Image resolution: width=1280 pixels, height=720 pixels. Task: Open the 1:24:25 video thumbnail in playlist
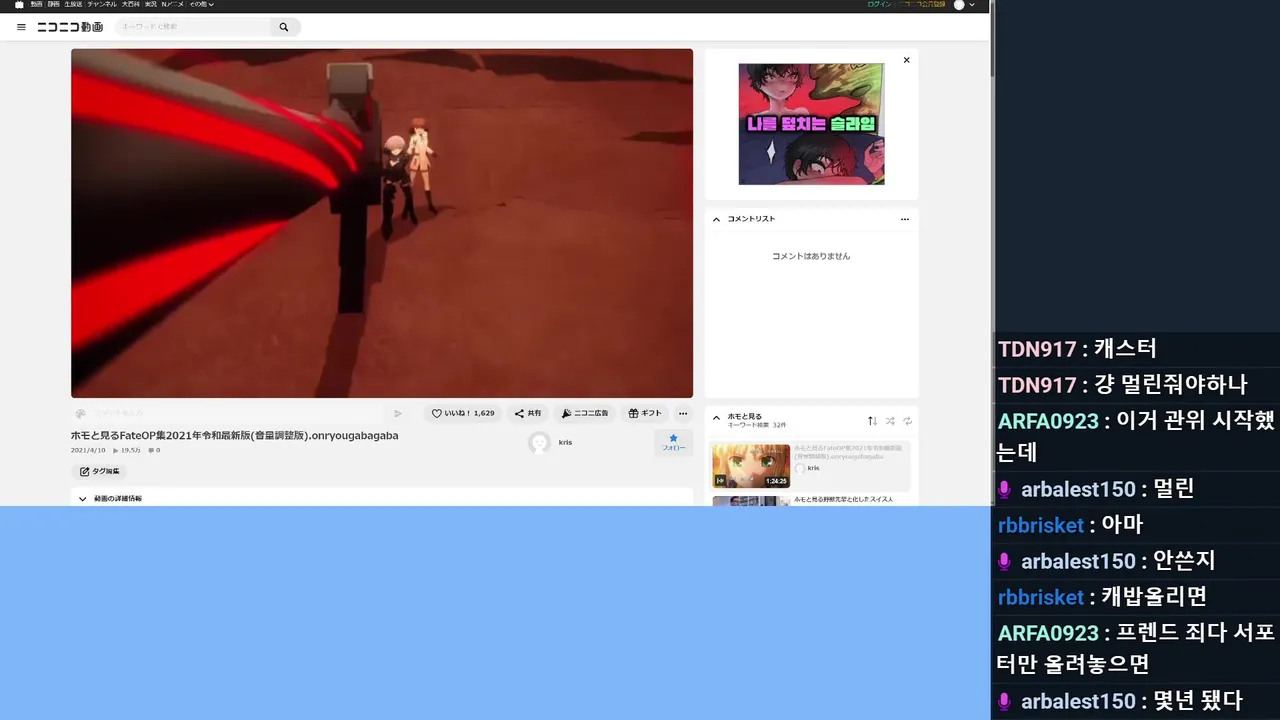pyautogui.click(x=751, y=466)
